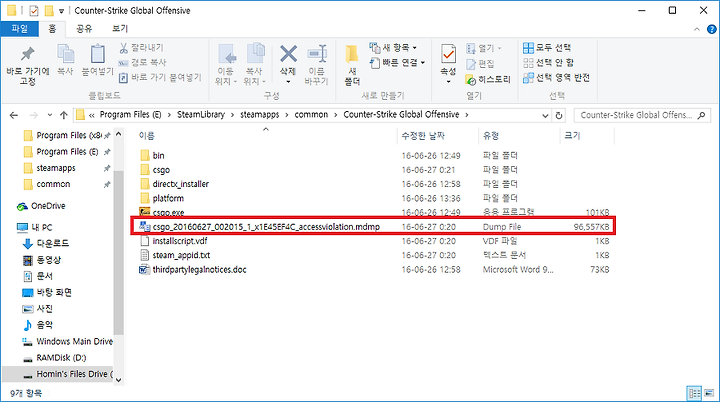The height and width of the screenshot is (402, 720).
Task: Click steamapps in the address path
Action: 259,115
